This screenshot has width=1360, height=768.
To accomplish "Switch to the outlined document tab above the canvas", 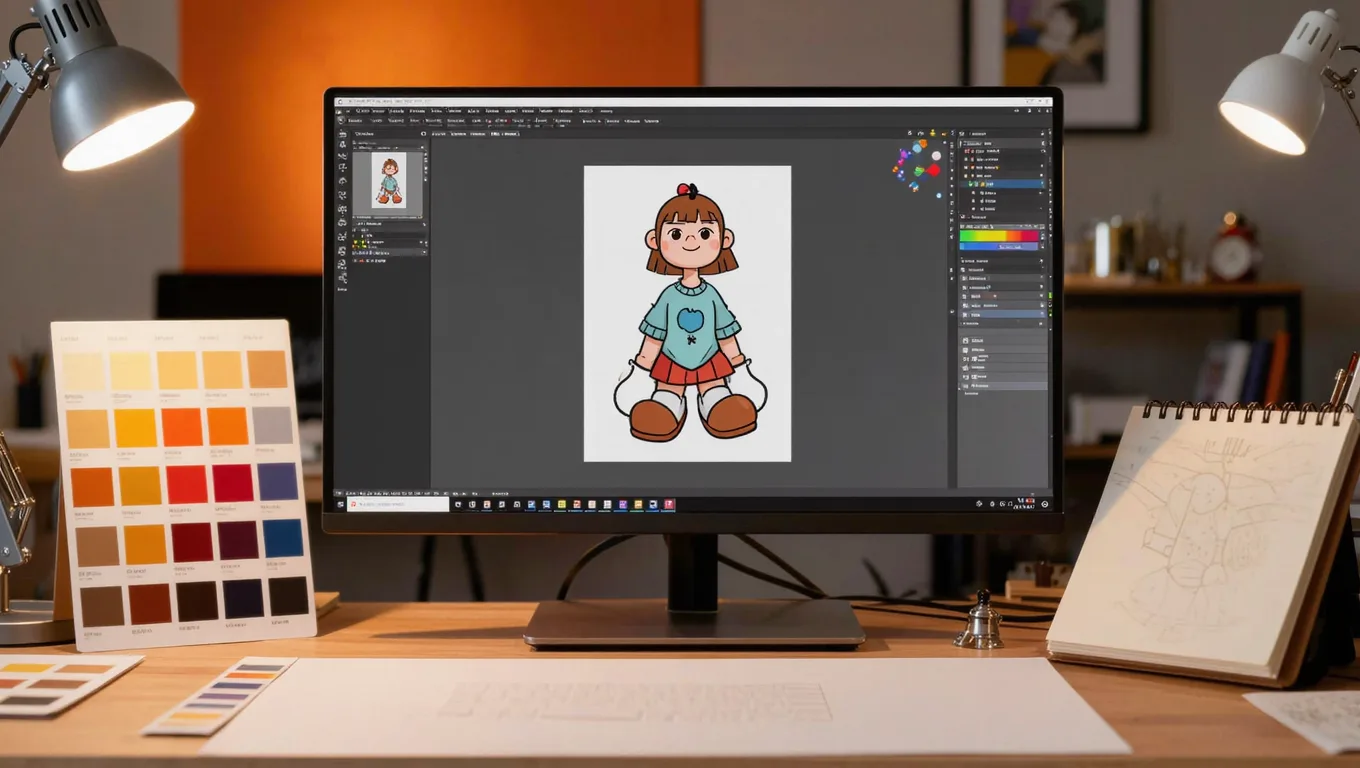I will [505, 134].
